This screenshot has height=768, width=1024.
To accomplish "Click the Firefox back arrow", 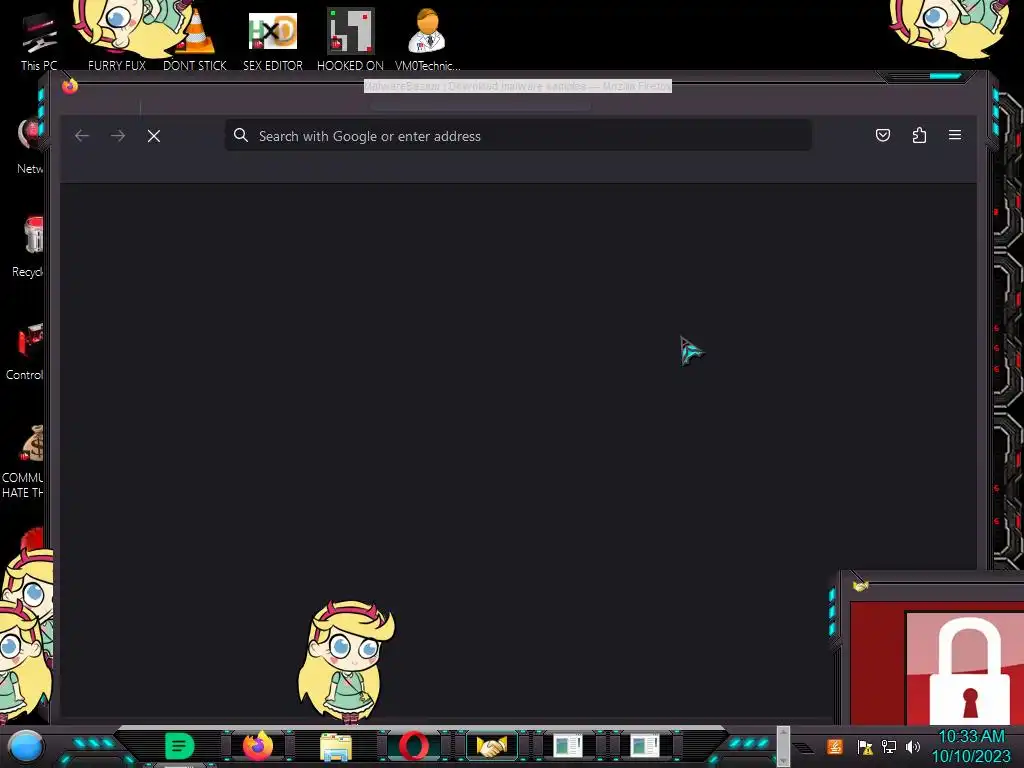I will [82, 136].
